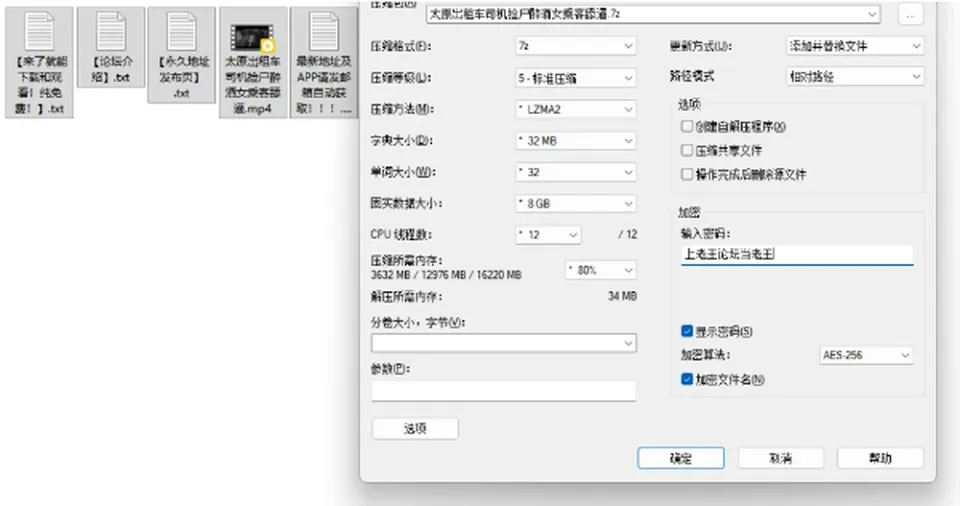Open the 压缩方法 LZMA2 dropdown
The height and width of the screenshot is (506, 960).
[576, 109]
